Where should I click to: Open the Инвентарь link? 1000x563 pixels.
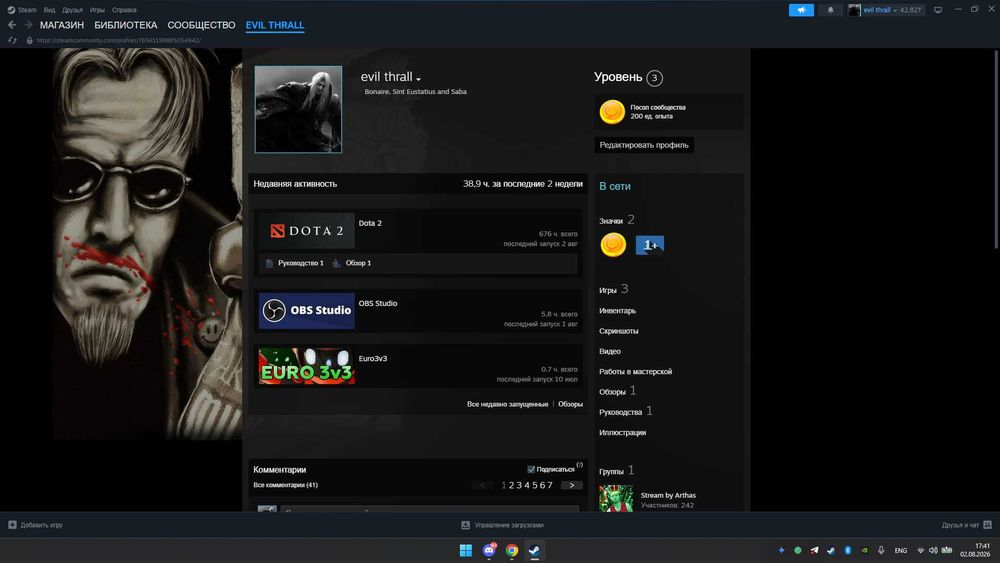tap(617, 311)
